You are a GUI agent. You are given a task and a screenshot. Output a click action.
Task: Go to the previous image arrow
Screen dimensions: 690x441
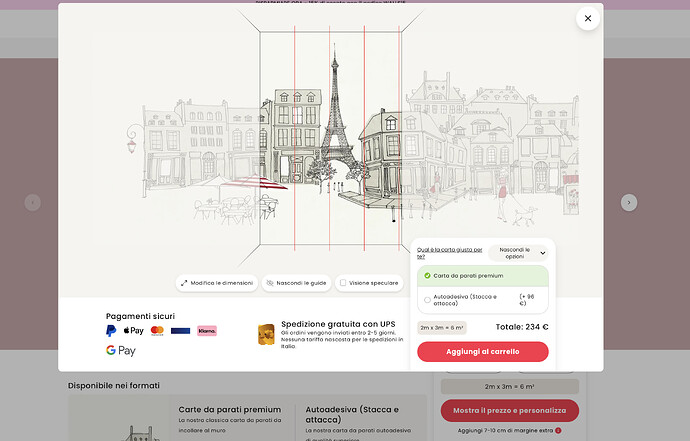(x=33, y=202)
